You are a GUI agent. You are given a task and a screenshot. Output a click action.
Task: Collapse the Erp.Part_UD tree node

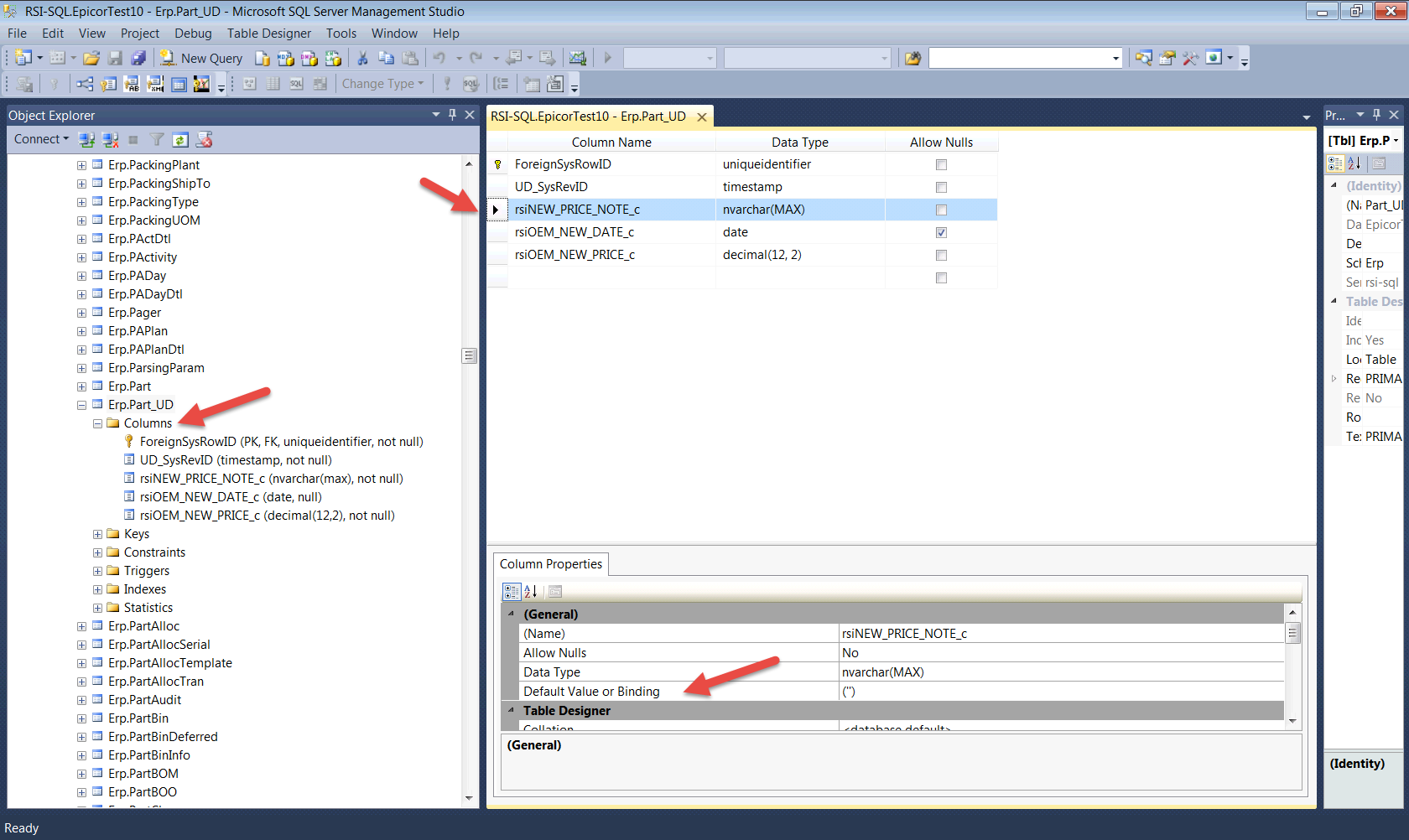pos(81,405)
